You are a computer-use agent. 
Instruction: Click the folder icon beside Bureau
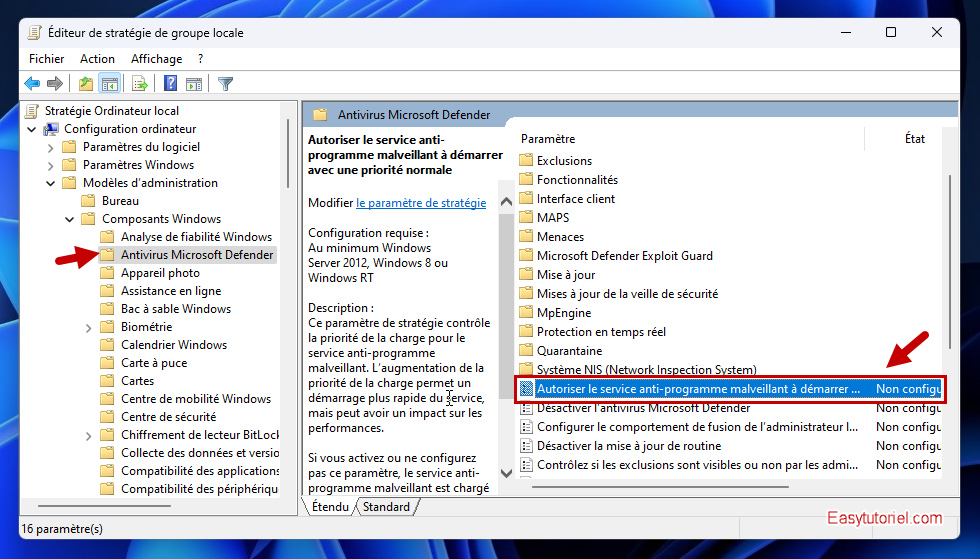(x=88, y=201)
